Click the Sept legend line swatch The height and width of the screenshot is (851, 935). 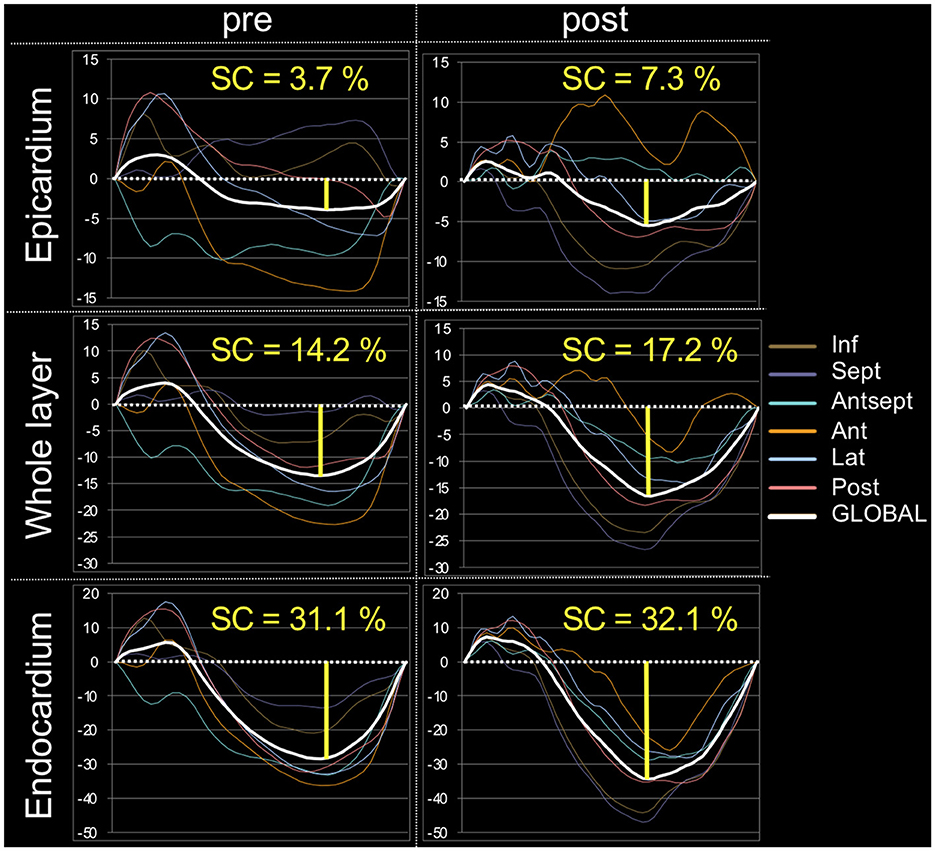pos(792,374)
